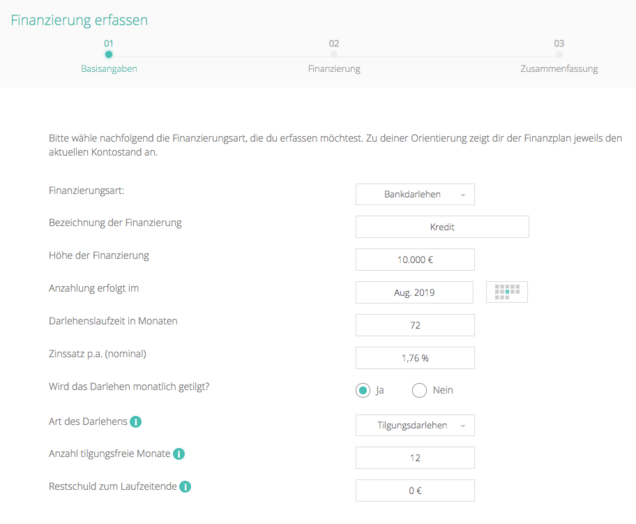Image resolution: width=636 pixels, height=524 pixels.
Task: Show info for Restschuld zum Laufzeitende
Action: (x=185, y=486)
